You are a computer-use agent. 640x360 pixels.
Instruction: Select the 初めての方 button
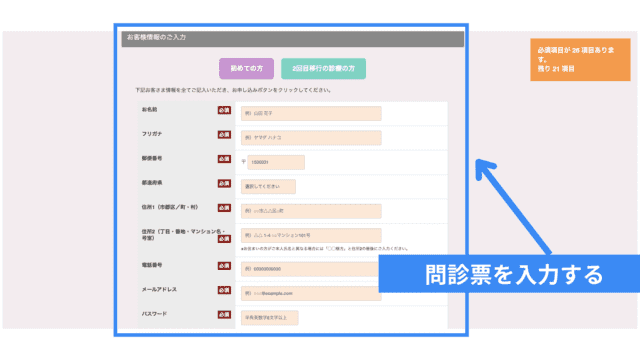[x=246, y=69]
